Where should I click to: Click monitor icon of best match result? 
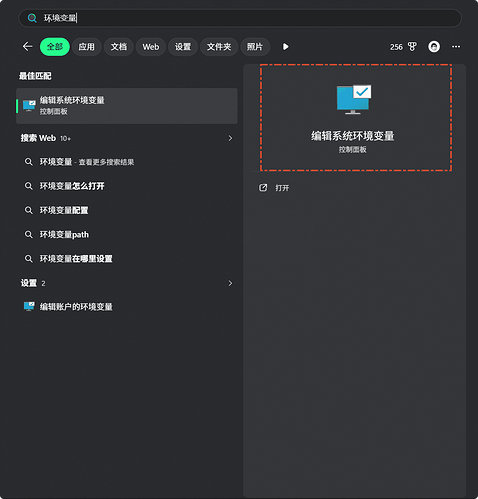(x=29, y=106)
